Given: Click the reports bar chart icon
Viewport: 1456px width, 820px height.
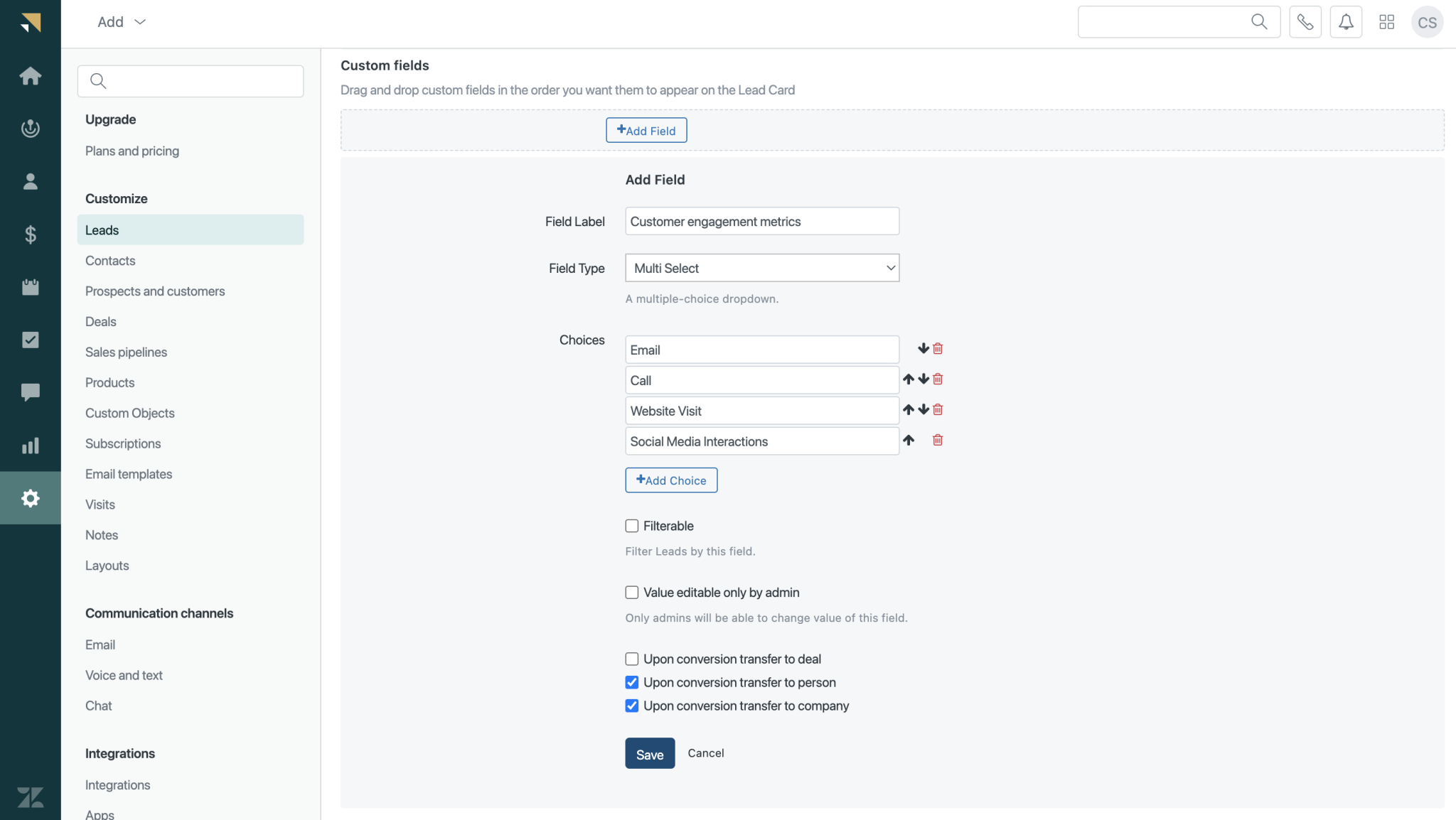Looking at the screenshot, I should click(31, 446).
